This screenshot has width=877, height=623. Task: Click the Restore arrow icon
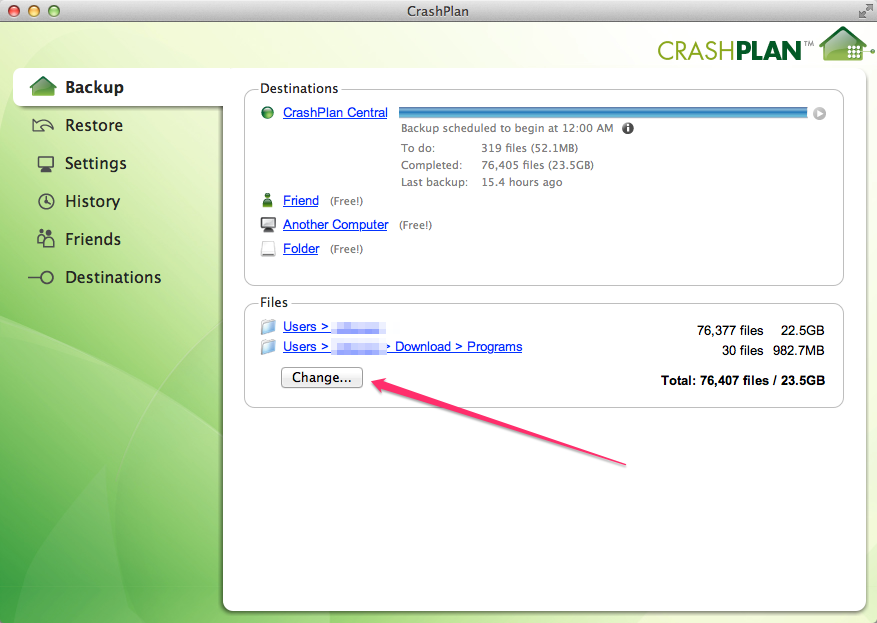pyautogui.click(x=43, y=125)
